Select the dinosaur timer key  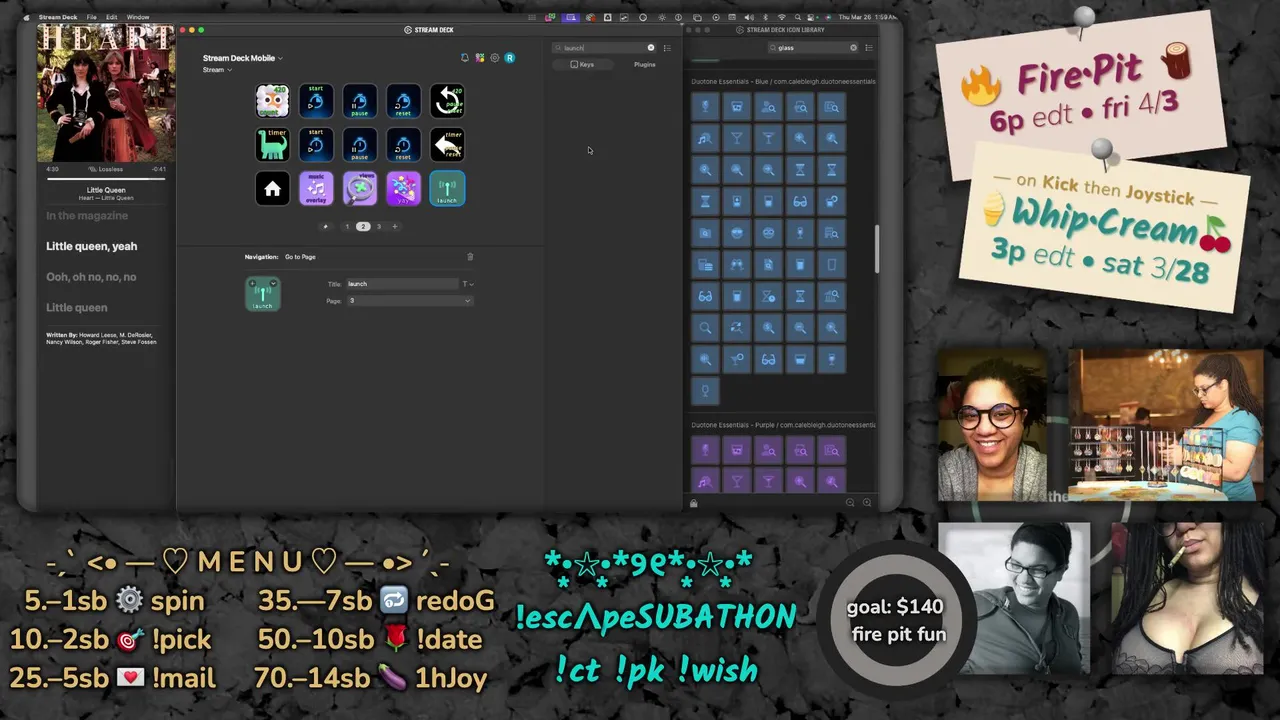pos(272,145)
